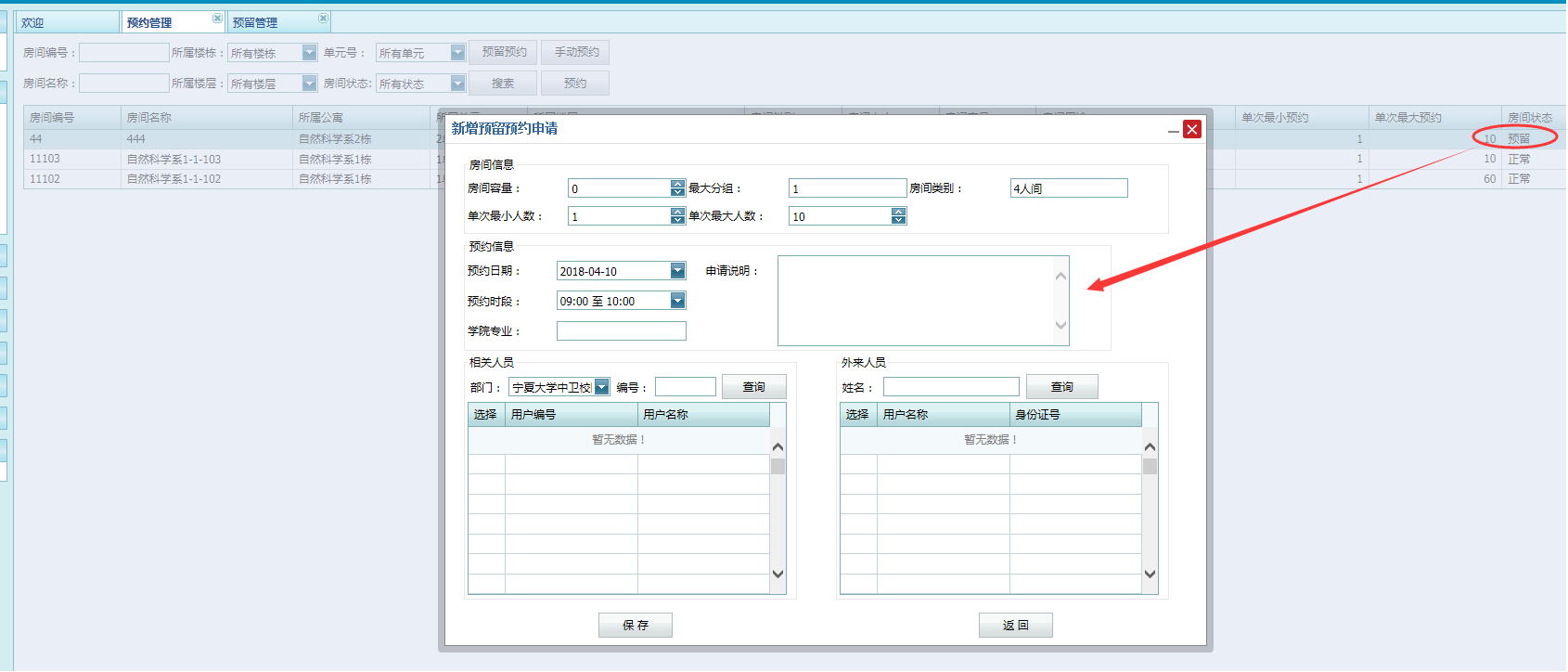Click 身份证号 column header
This screenshot has height=672, width=1568.
click(x=1075, y=415)
